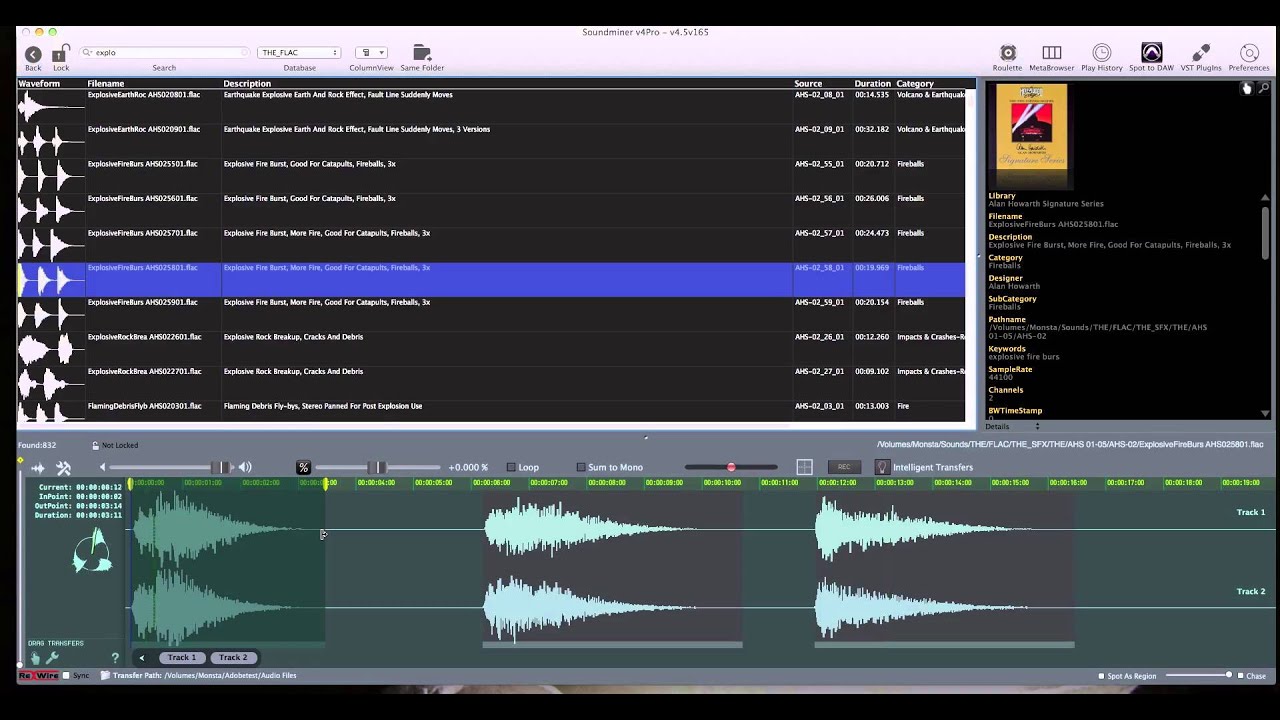Viewport: 1280px width, 720px height.
Task: Click duration 00:32.182 cell
Action: click(871, 129)
